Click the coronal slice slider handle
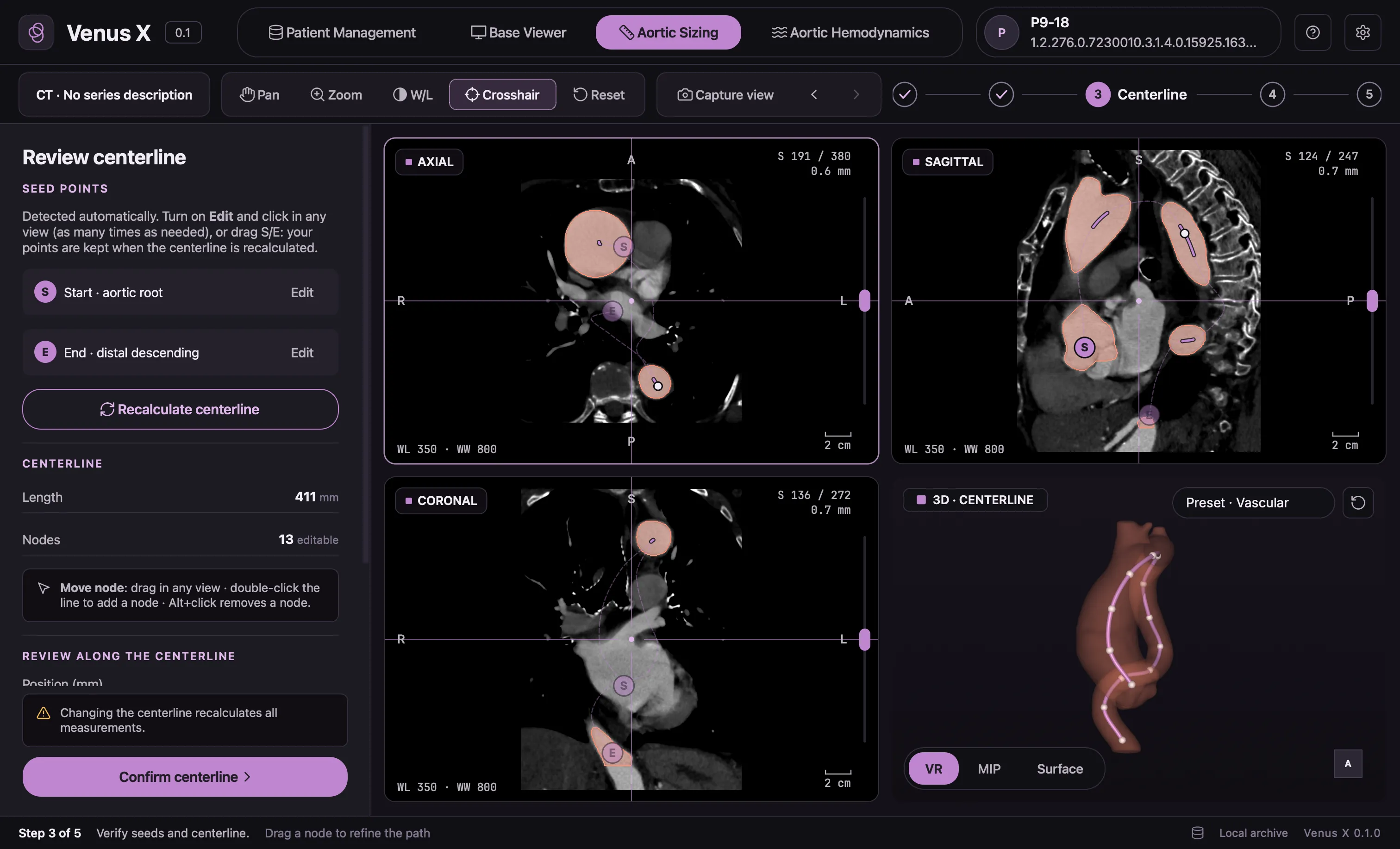1400x849 pixels. click(x=864, y=639)
